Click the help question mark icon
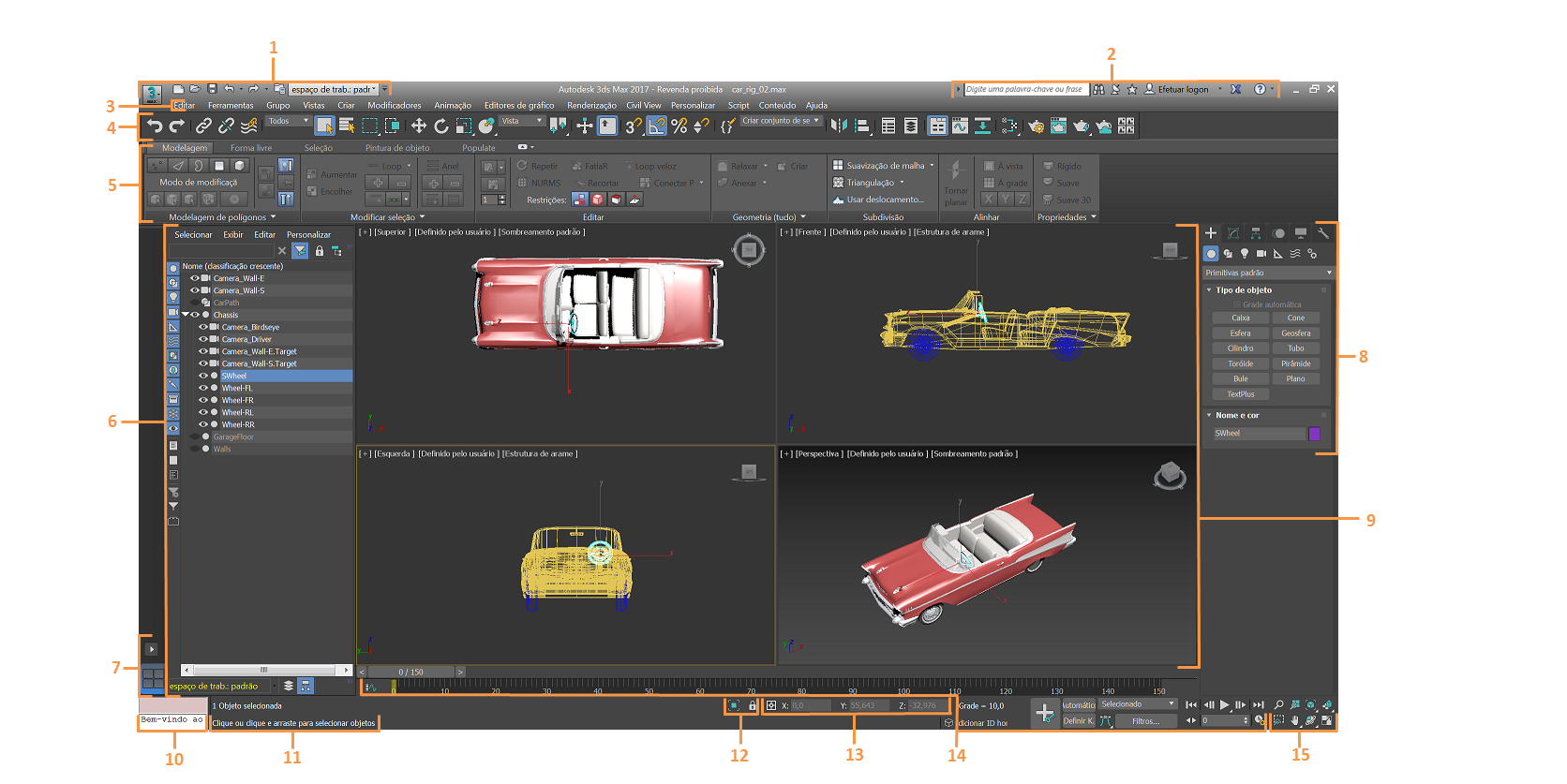 (x=1260, y=89)
